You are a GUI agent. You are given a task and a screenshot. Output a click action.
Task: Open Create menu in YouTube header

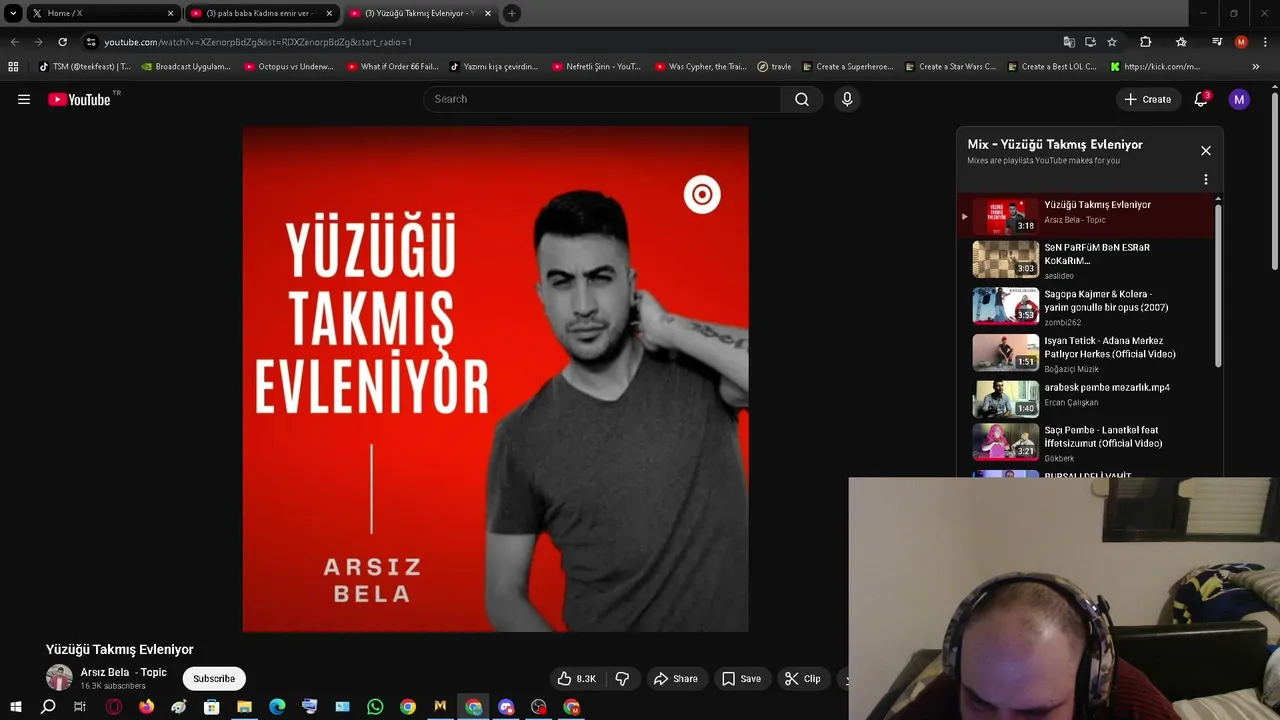click(x=1148, y=99)
